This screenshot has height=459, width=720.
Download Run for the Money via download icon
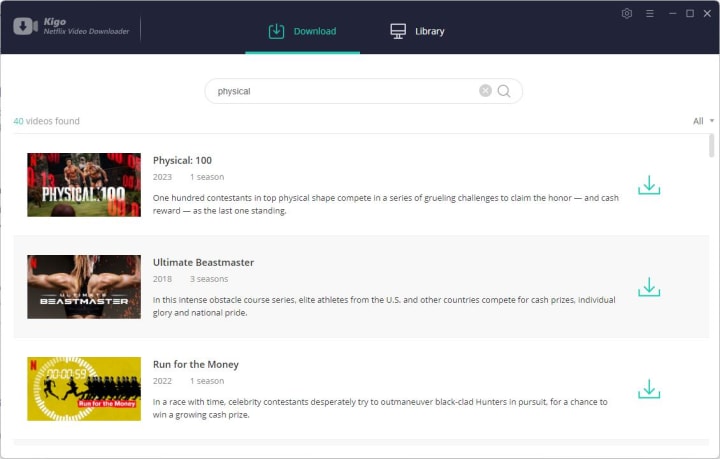pos(649,389)
